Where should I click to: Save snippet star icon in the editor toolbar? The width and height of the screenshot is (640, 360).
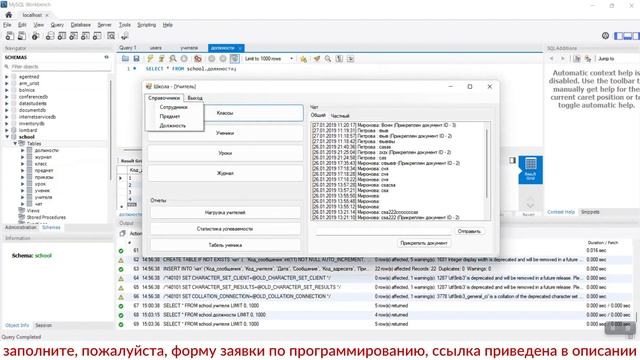[x=303, y=59]
